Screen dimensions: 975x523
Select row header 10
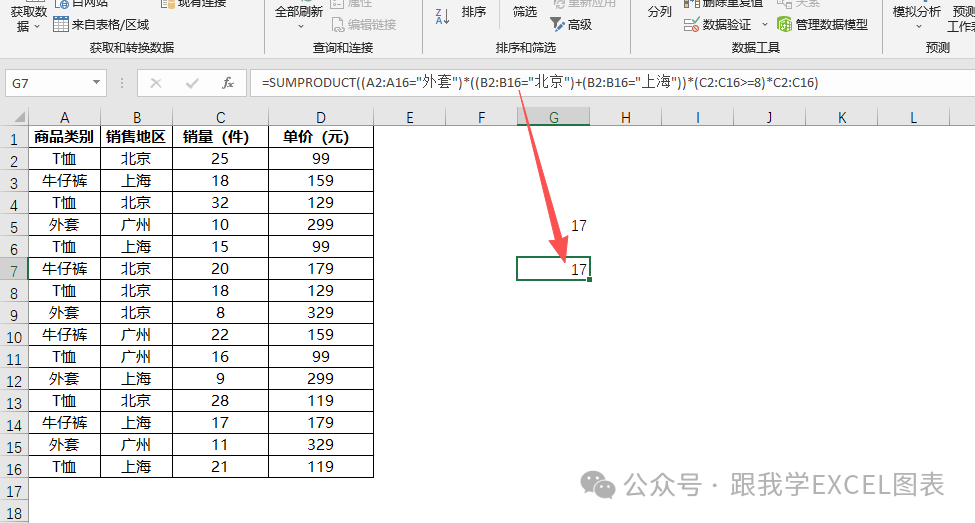[14, 337]
